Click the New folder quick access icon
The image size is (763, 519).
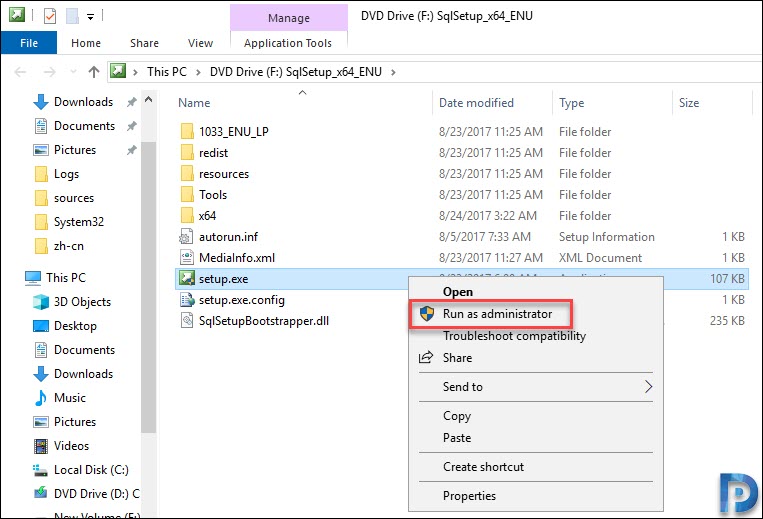[x=73, y=16]
